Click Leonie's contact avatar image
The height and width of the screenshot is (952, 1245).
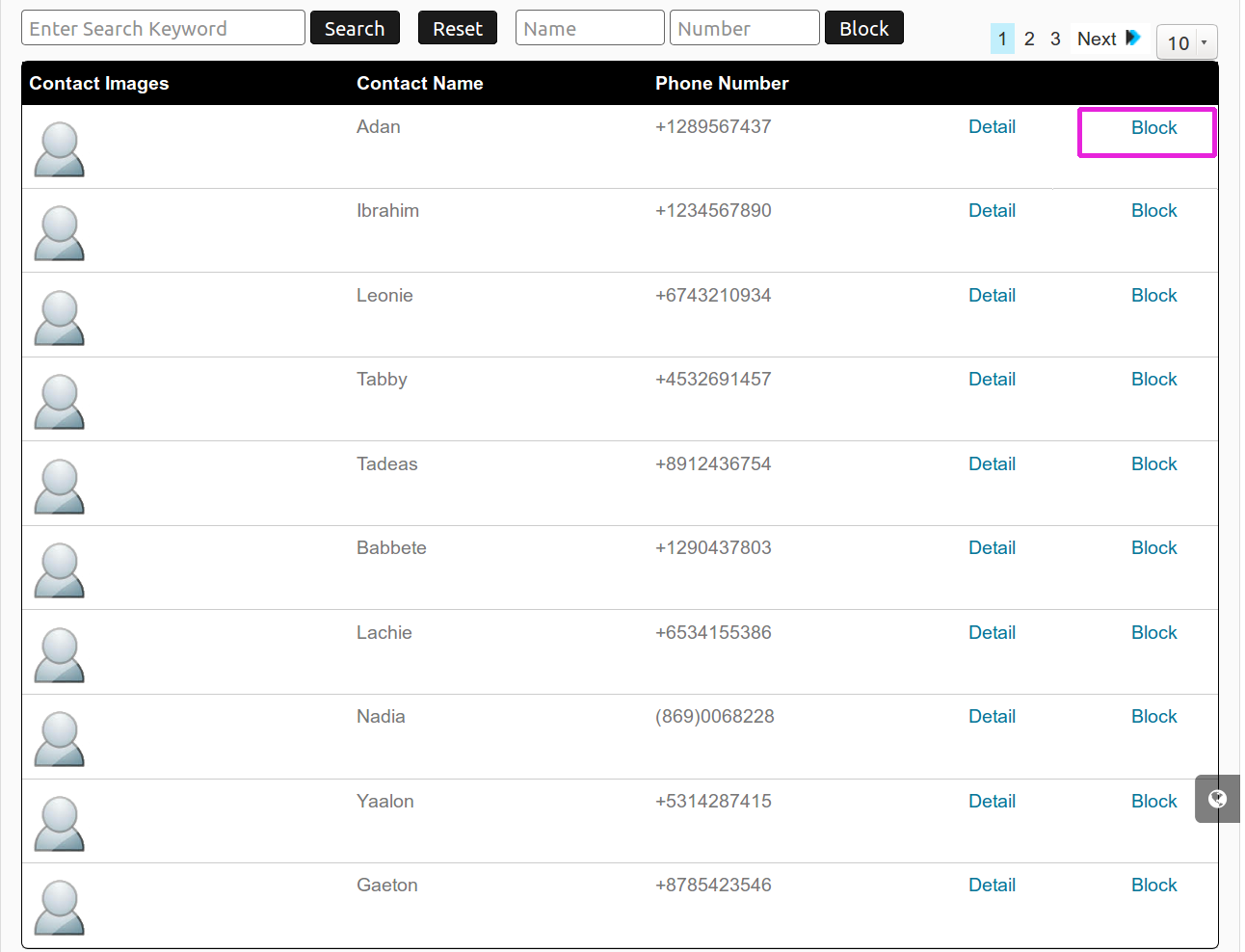pyautogui.click(x=60, y=318)
